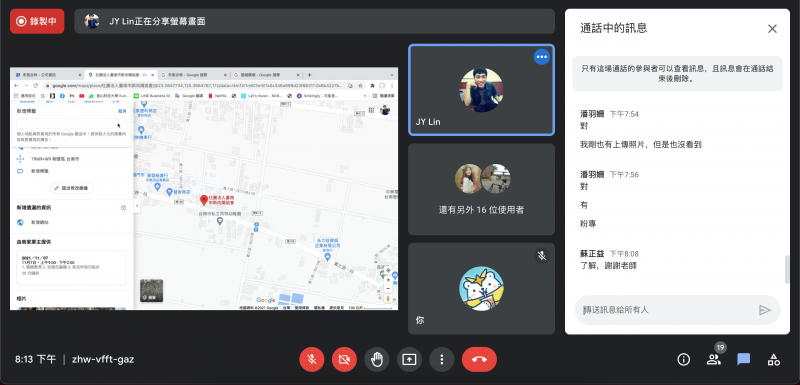
Task: Turn on the camera
Action: pyautogui.click(x=344, y=360)
